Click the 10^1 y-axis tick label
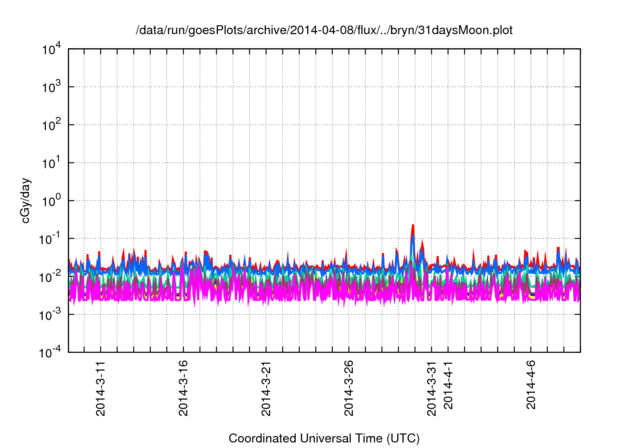 coord(52,162)
